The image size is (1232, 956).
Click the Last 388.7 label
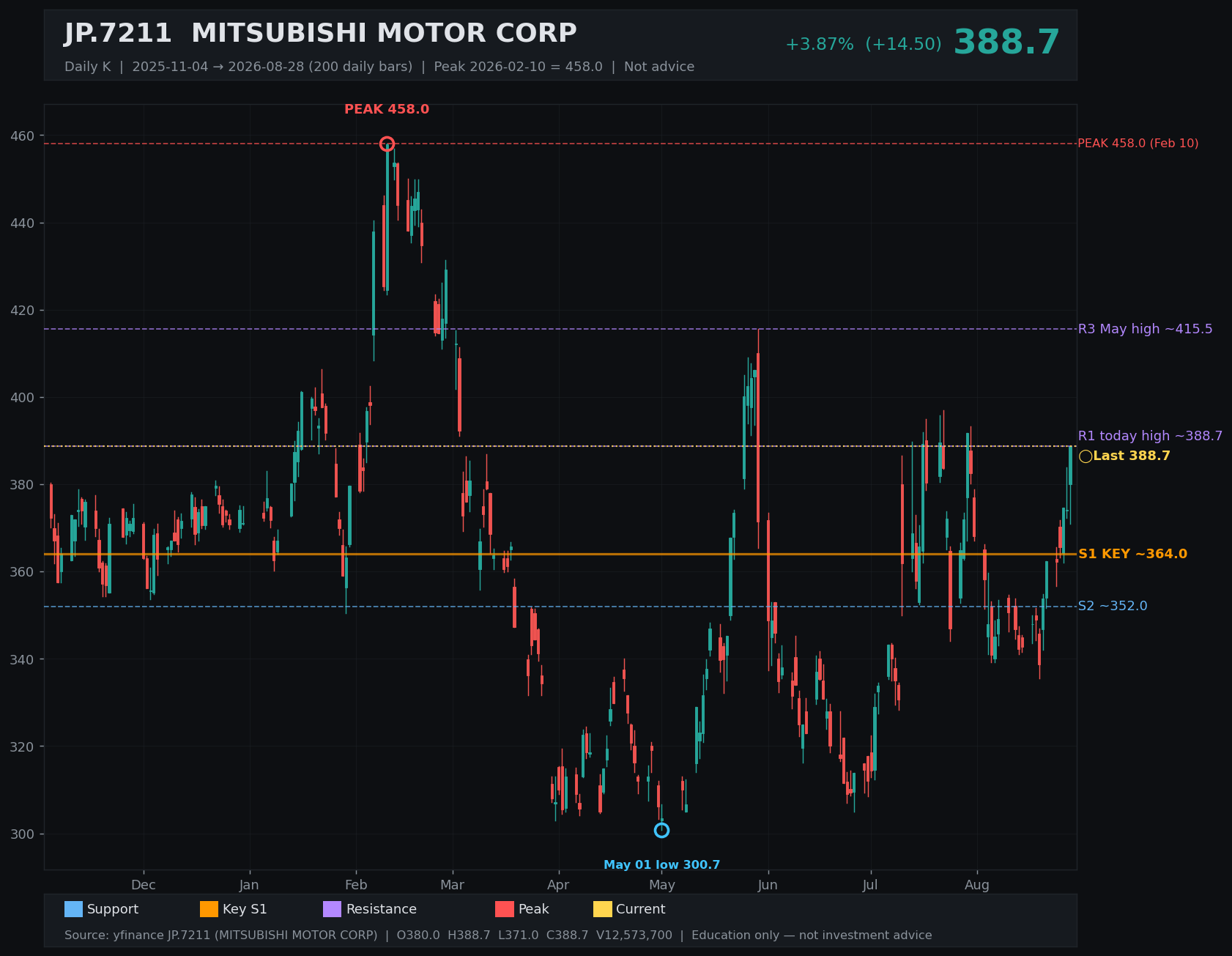pyautogui.click(x=1132, y=456)
